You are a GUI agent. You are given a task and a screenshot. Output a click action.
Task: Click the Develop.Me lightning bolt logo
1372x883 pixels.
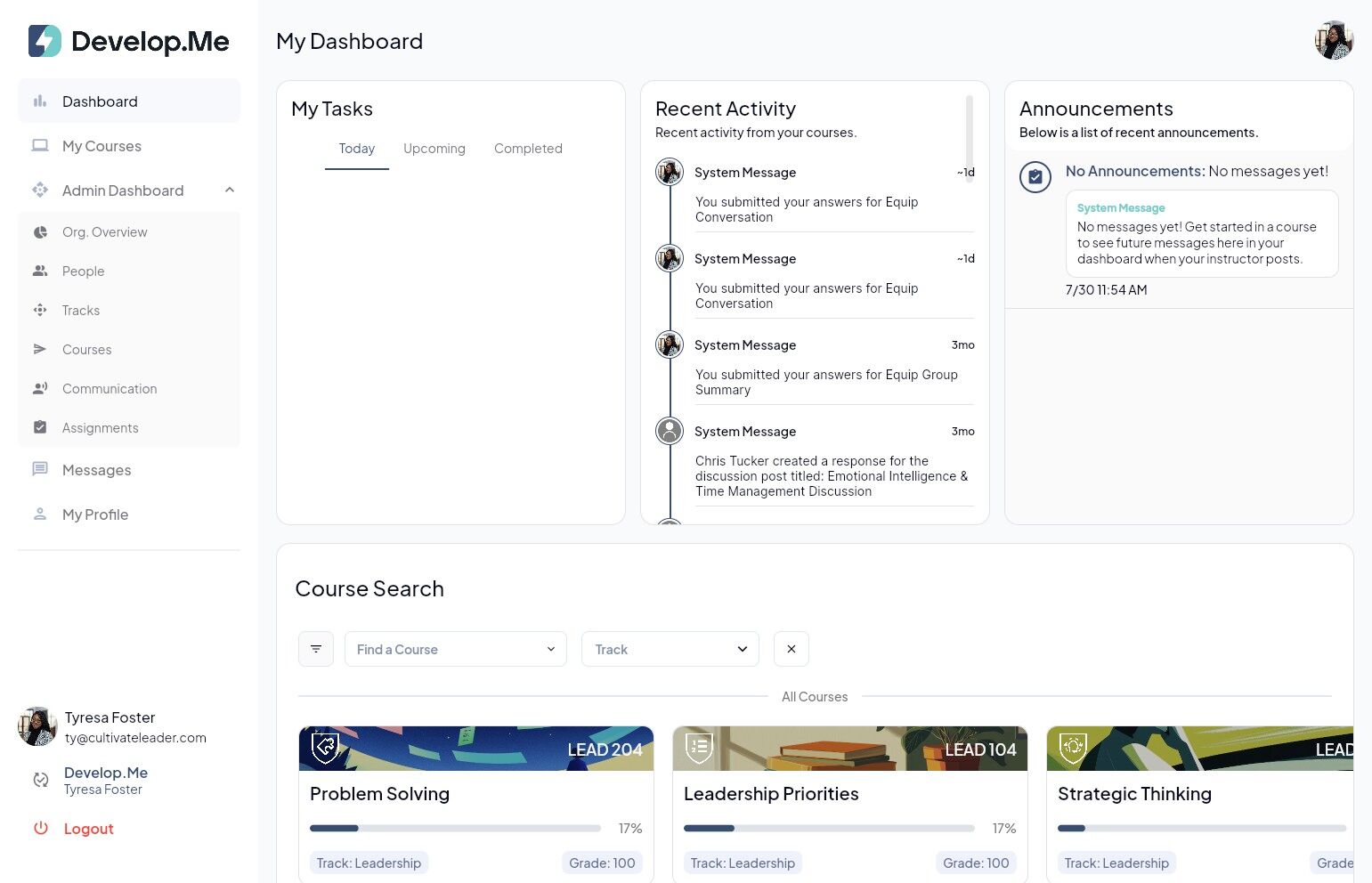[45, 41]
